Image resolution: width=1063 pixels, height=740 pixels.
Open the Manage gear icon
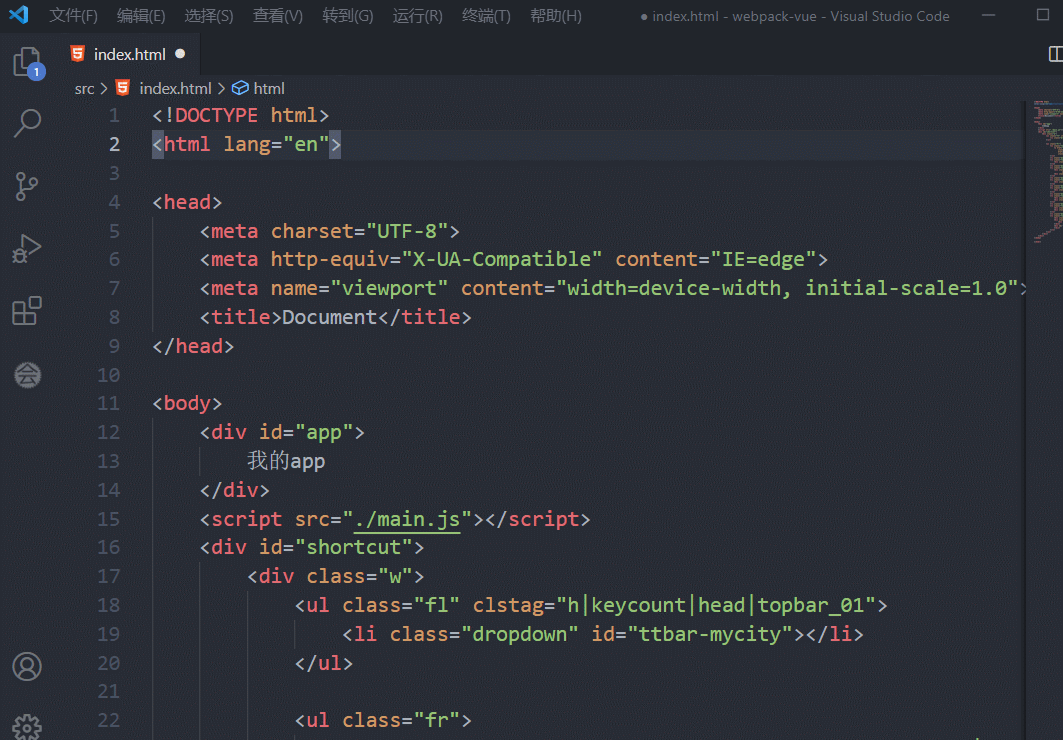[x=27, y=727]
